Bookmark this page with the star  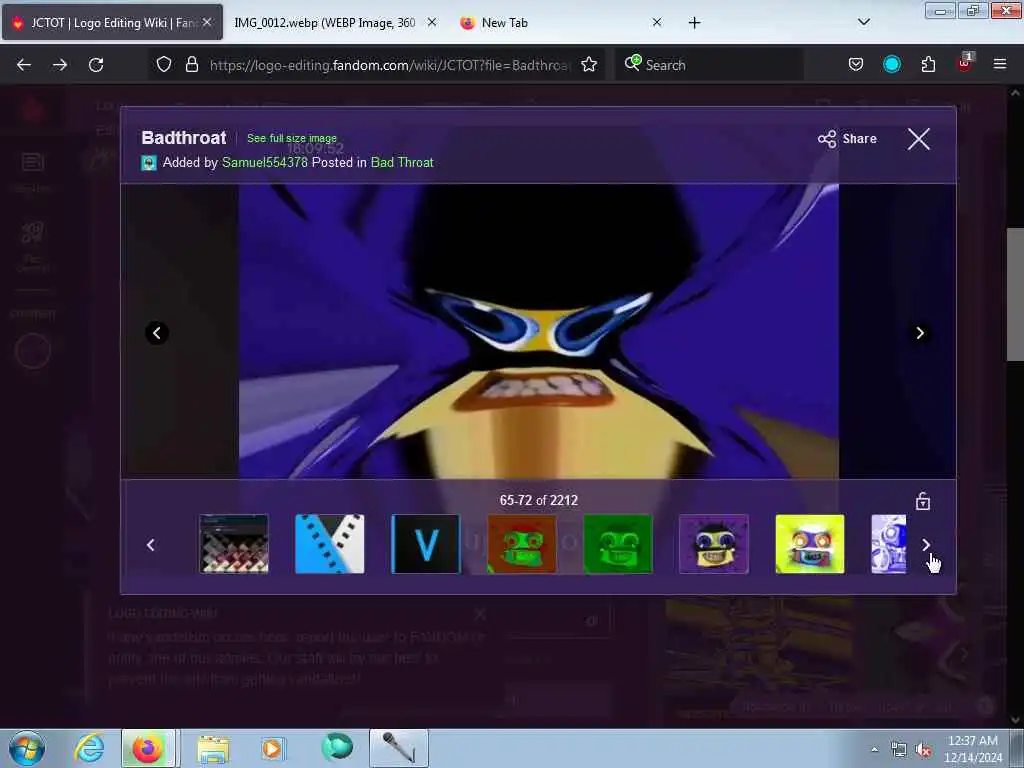pyautogui.click(x=589, y=64)
